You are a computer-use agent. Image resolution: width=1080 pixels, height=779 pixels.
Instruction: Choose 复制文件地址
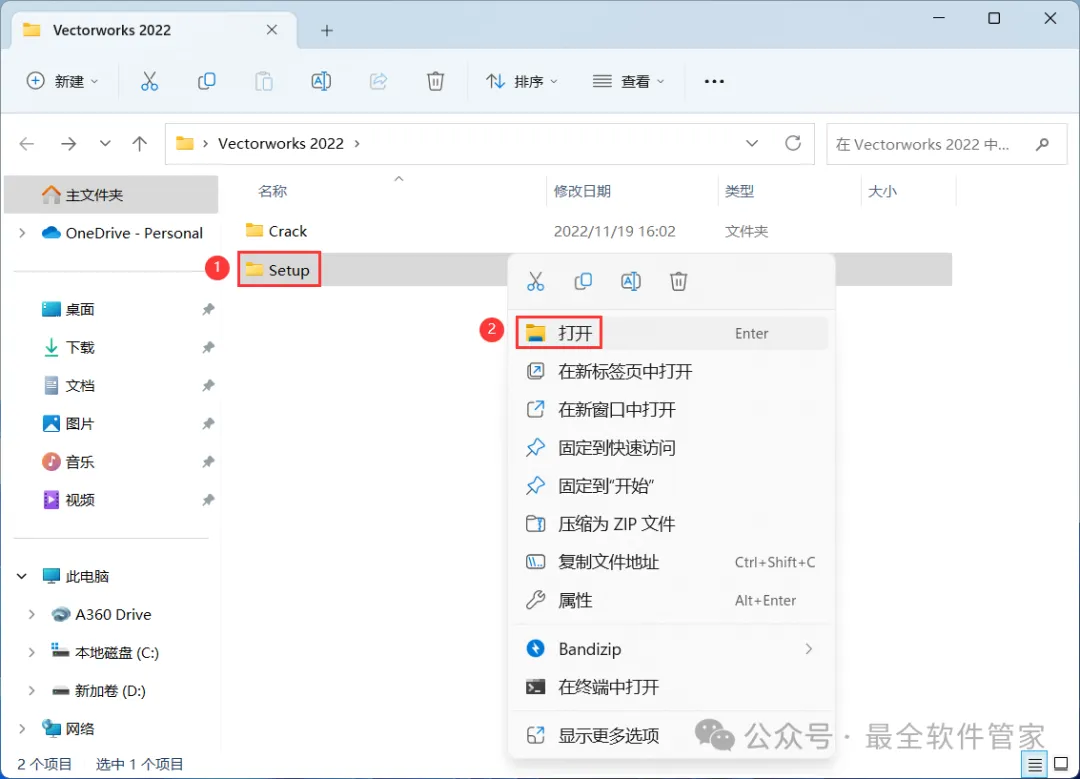(672, 562)
